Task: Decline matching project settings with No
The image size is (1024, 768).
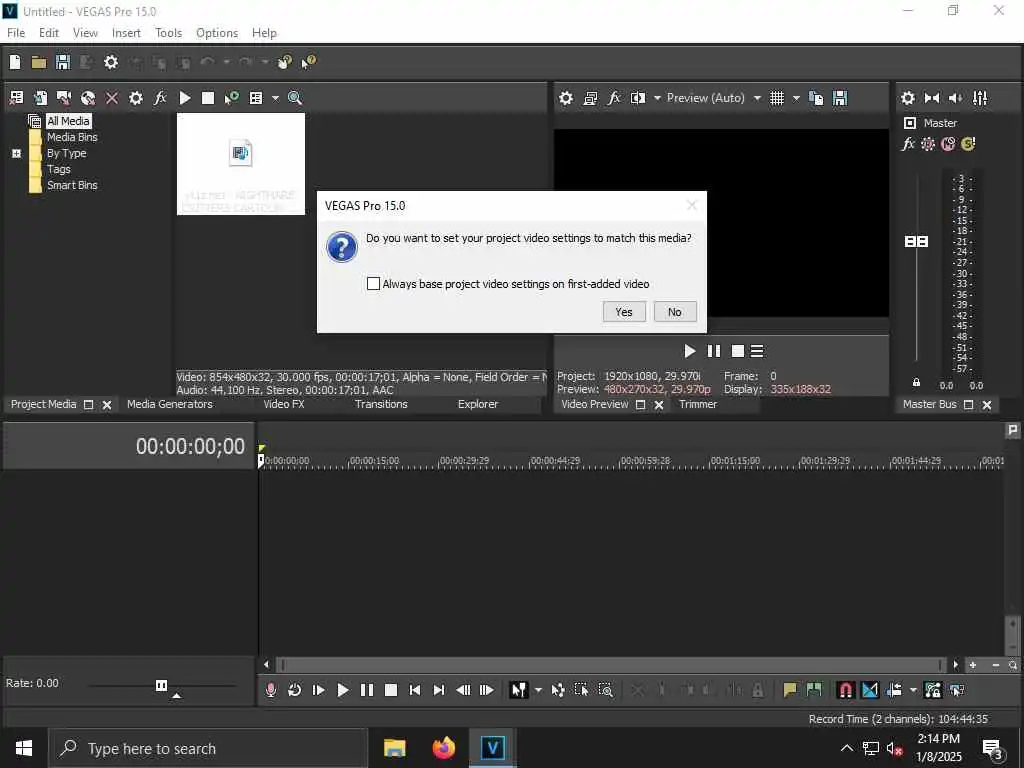Action: coord(675,312)
